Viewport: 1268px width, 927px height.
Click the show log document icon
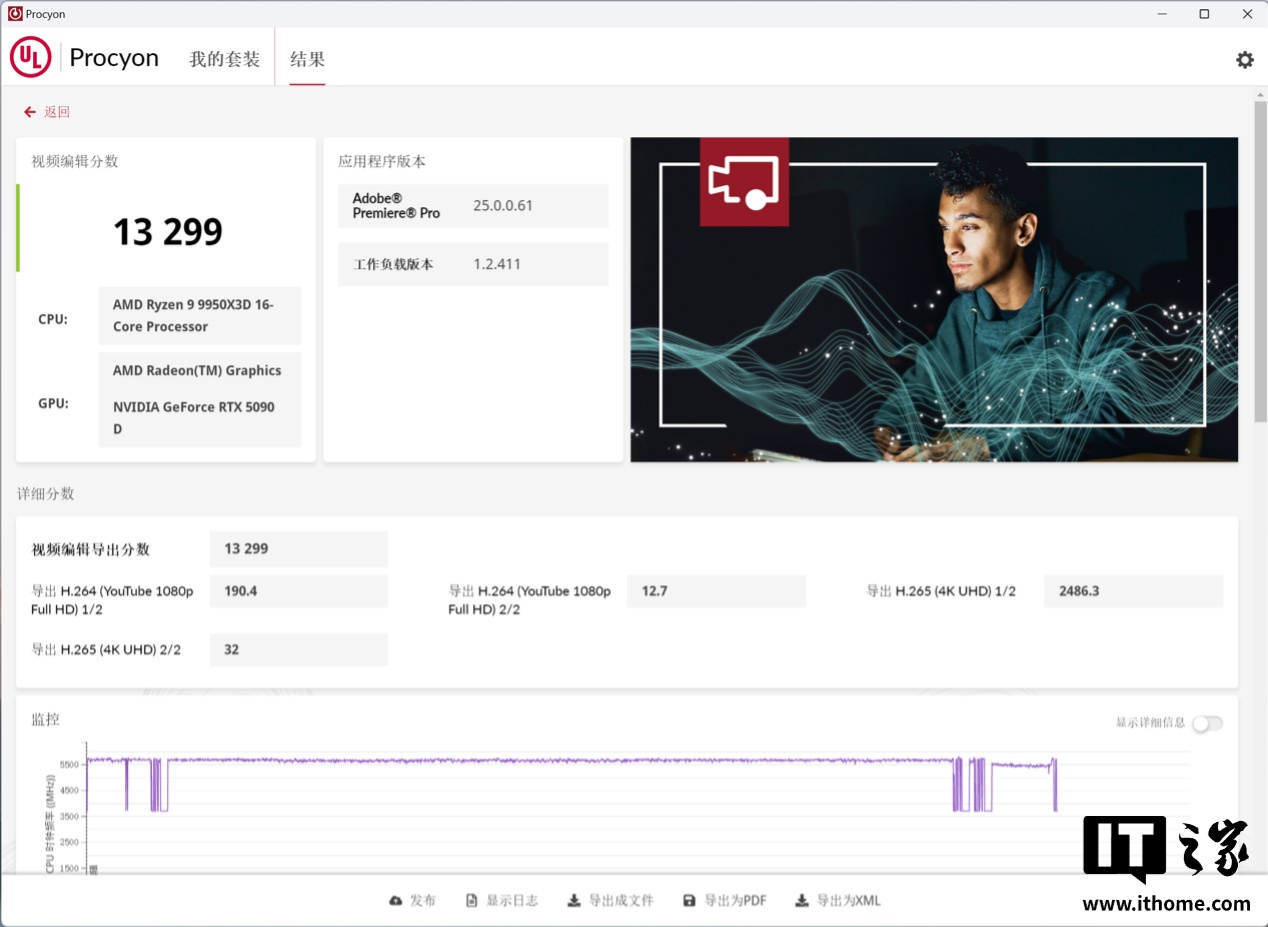[x=472, y=901]
